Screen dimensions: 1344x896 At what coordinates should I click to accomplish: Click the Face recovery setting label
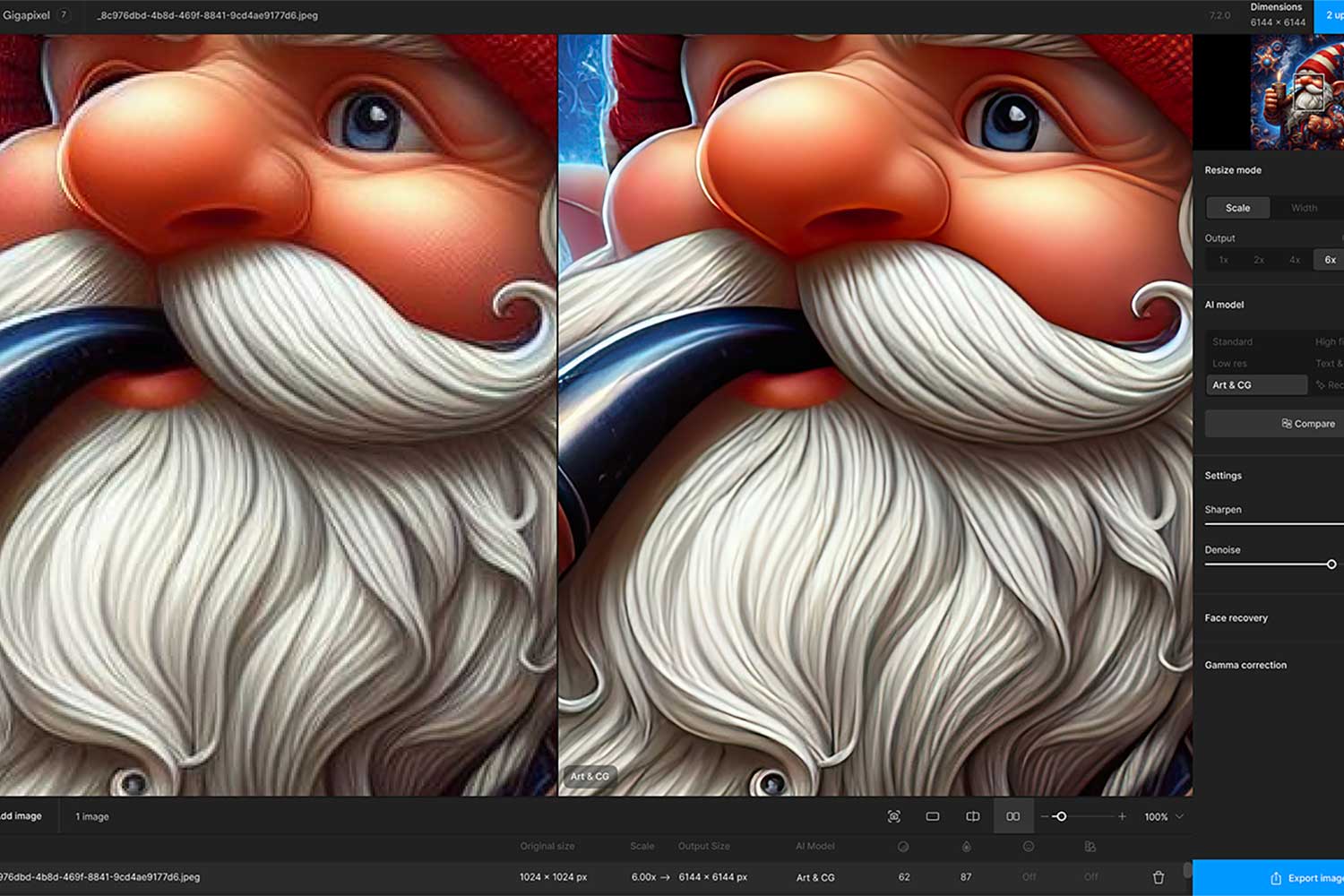coord(1236,618)
